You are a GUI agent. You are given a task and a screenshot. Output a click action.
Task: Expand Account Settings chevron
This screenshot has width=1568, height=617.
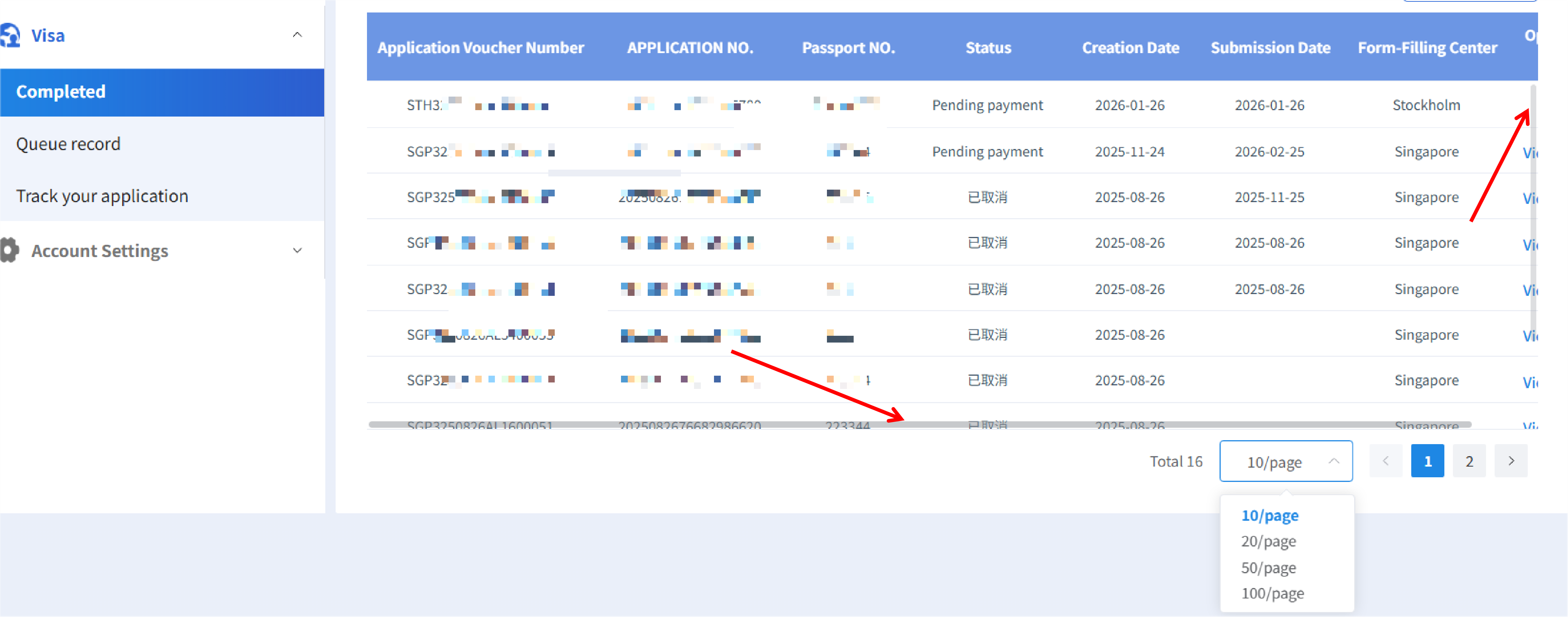click(x=297, y=250)
